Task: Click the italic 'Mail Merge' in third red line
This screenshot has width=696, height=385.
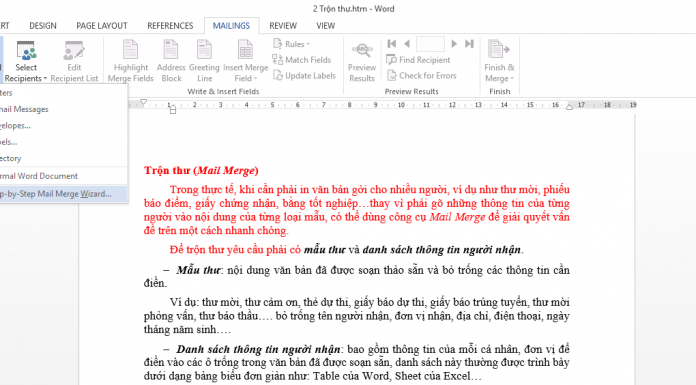Action: coord(457,217)
